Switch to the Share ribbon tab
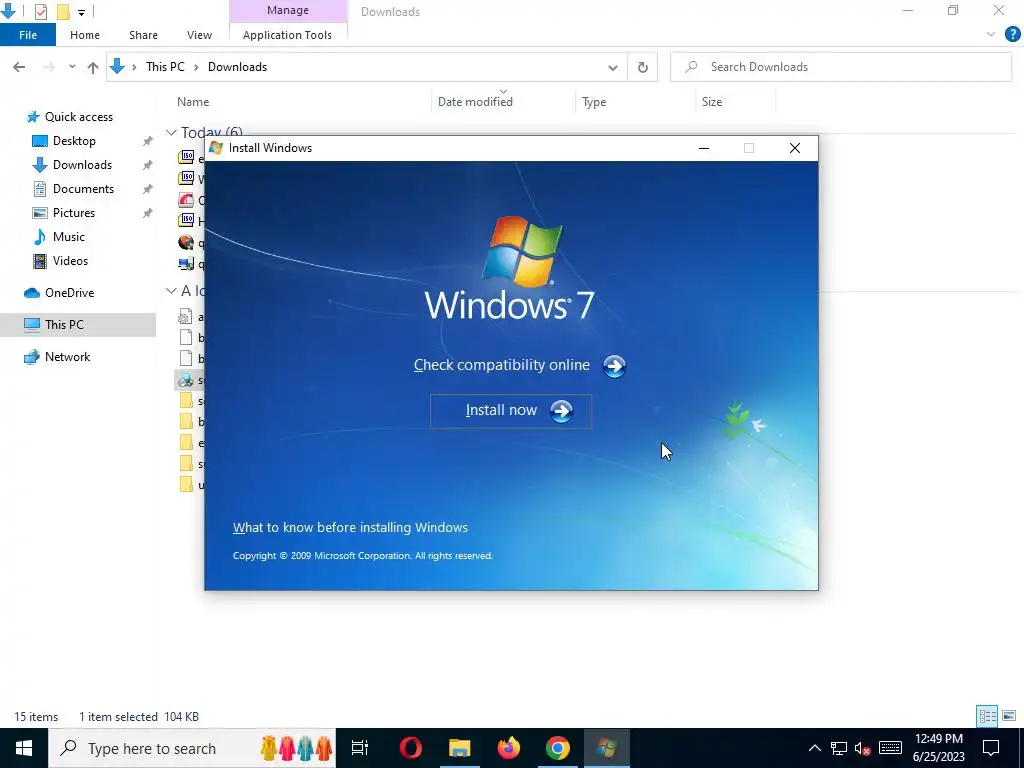Viewport: 1024px width, 768px height. (x=143, y=35)
